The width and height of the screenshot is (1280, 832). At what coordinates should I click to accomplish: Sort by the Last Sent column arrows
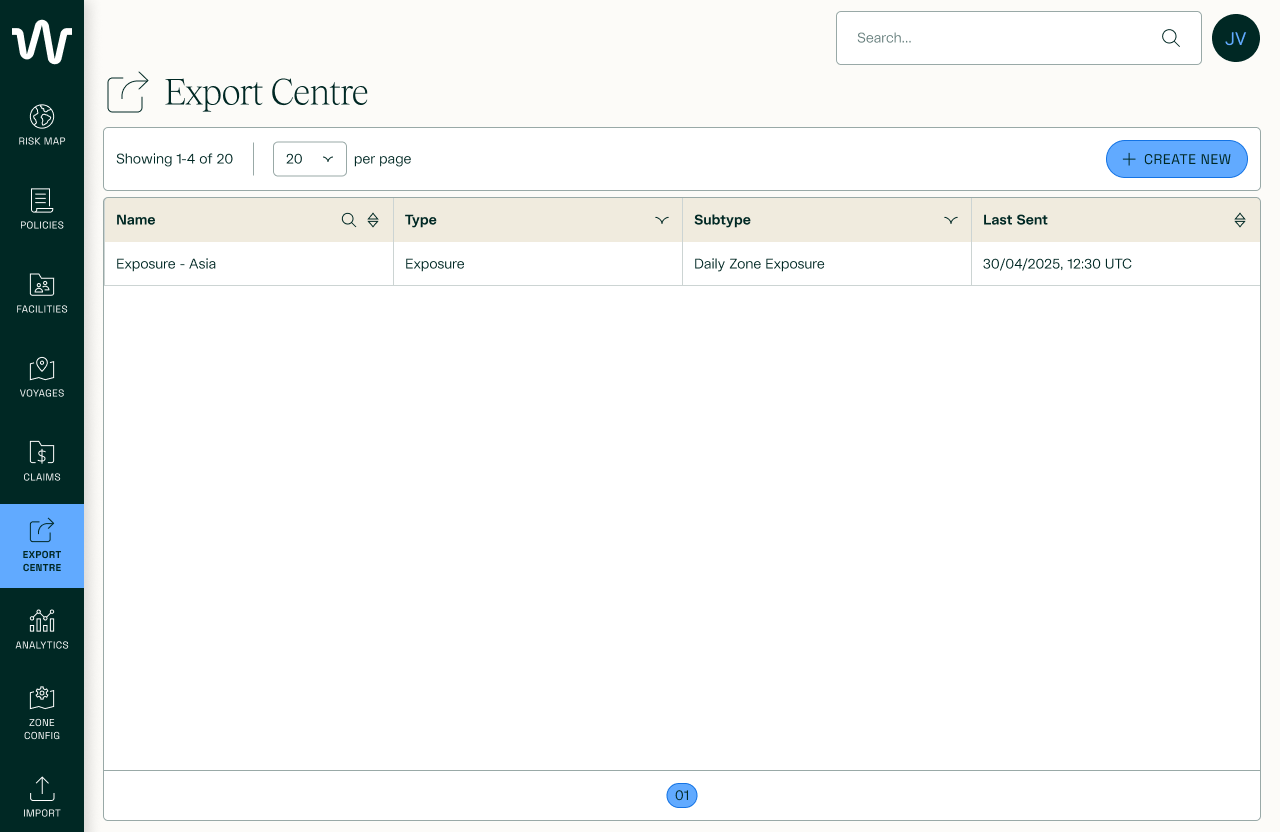click(1240, 220)
